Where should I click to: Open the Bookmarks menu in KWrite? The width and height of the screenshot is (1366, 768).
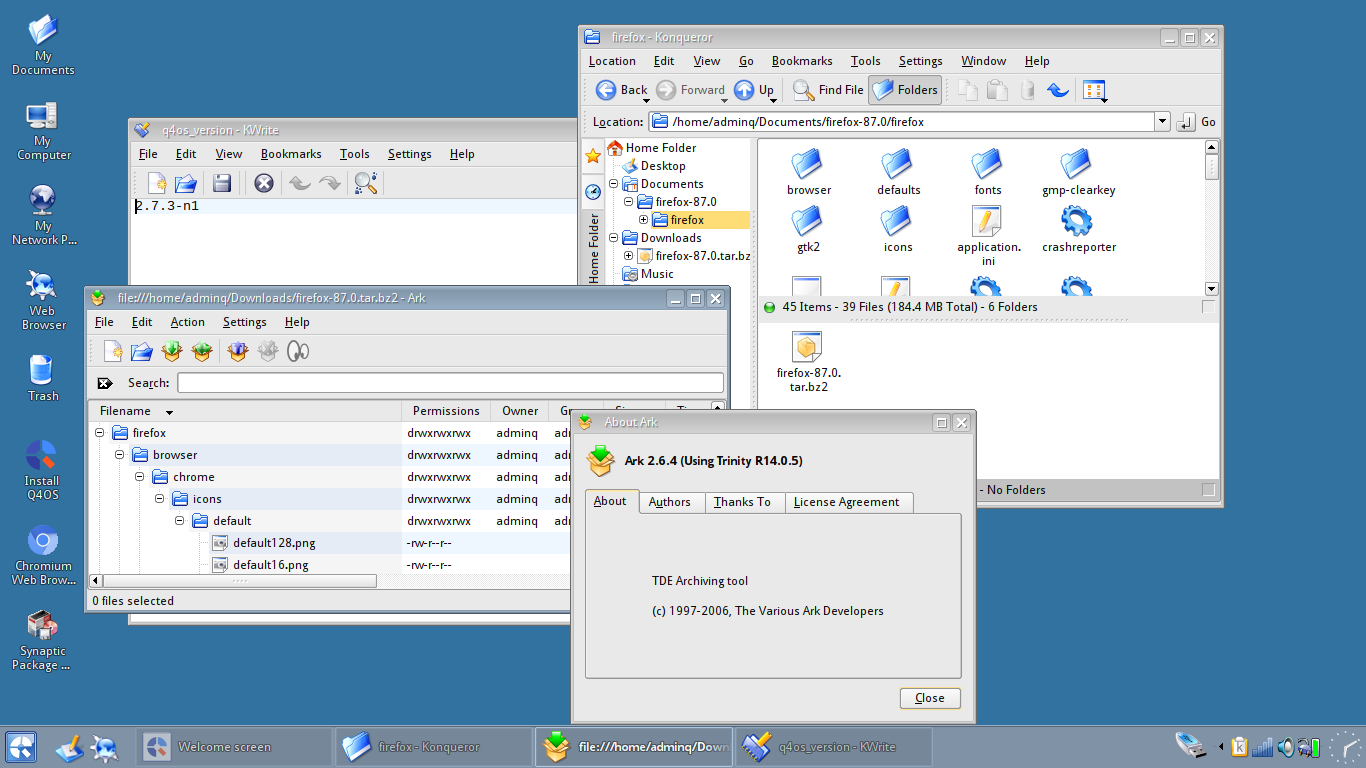[291, 154]
